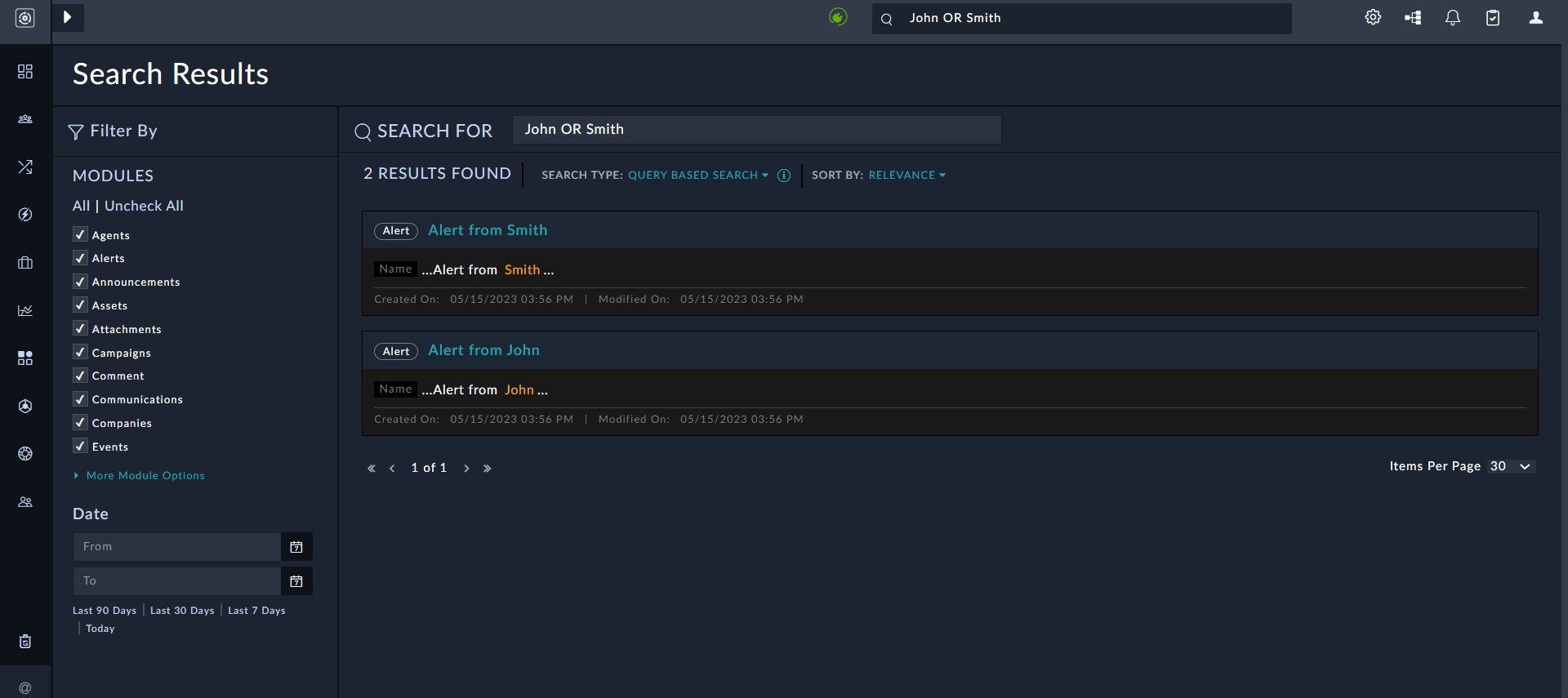Screen dimensions: 1568x698
Task: Open the settings gear icon
Action: click(x=1373, y=17)
